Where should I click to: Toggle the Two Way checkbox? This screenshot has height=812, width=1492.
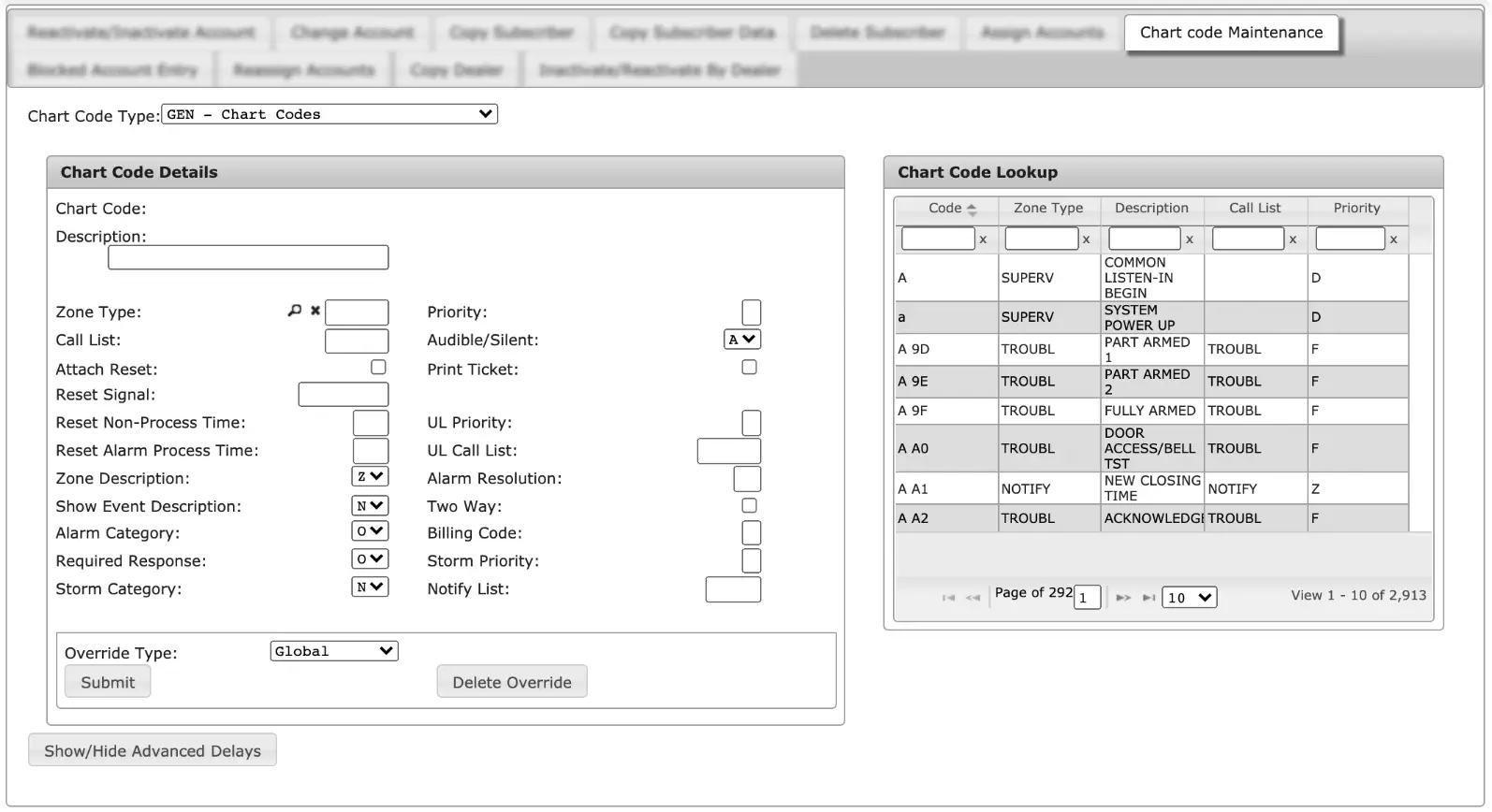click(x=749, y=505)
